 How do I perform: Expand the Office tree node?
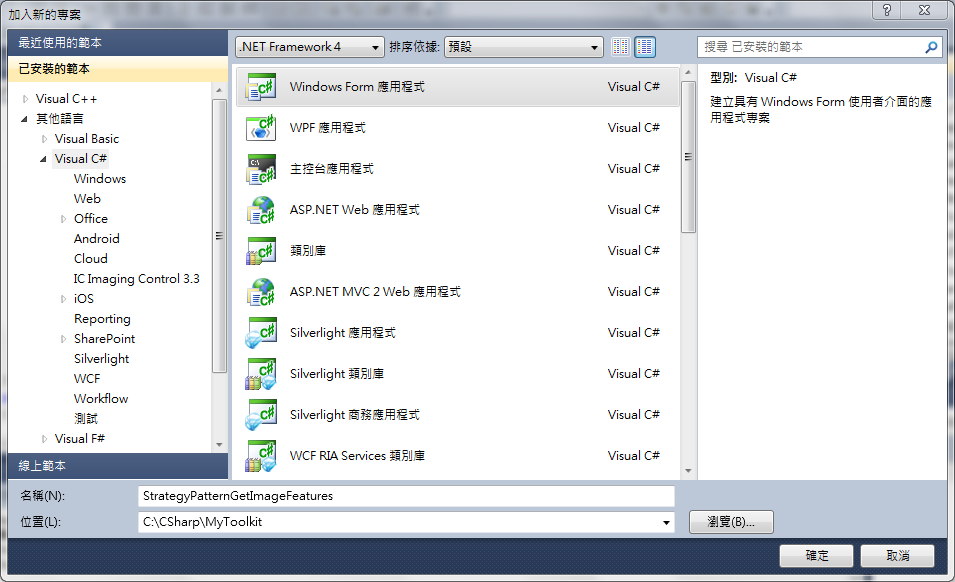(x=63, y=219)
